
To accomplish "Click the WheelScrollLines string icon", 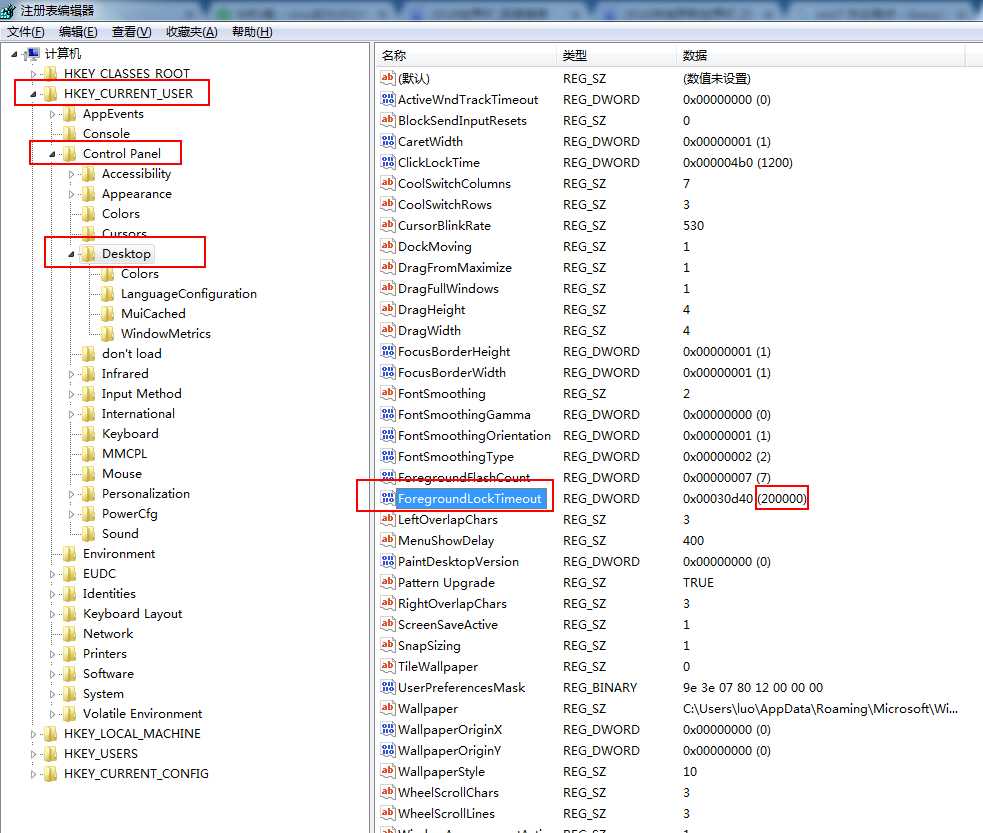I will (388, 814).
